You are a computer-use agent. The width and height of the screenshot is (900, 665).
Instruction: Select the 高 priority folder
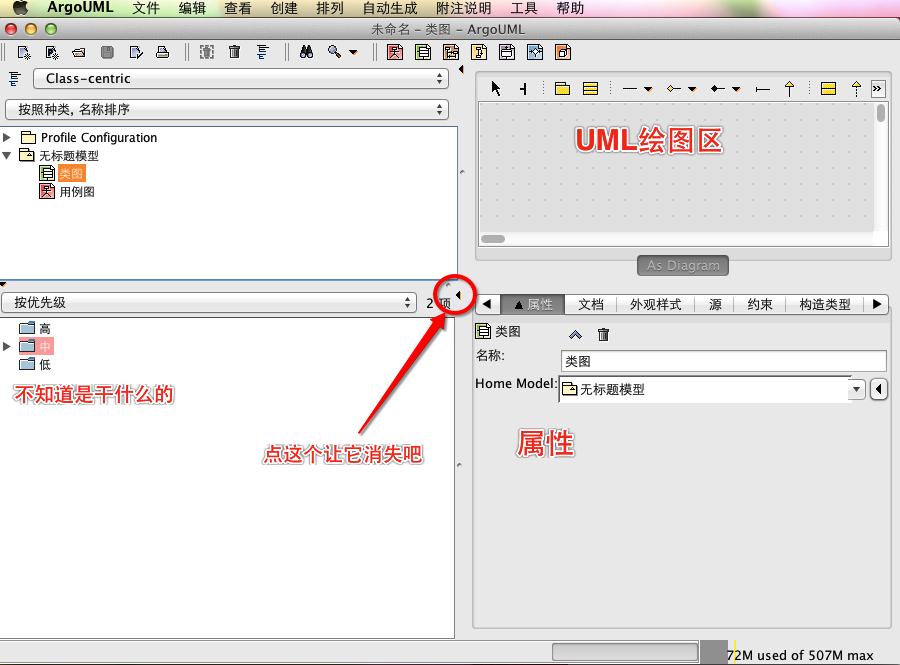[45, 328]
